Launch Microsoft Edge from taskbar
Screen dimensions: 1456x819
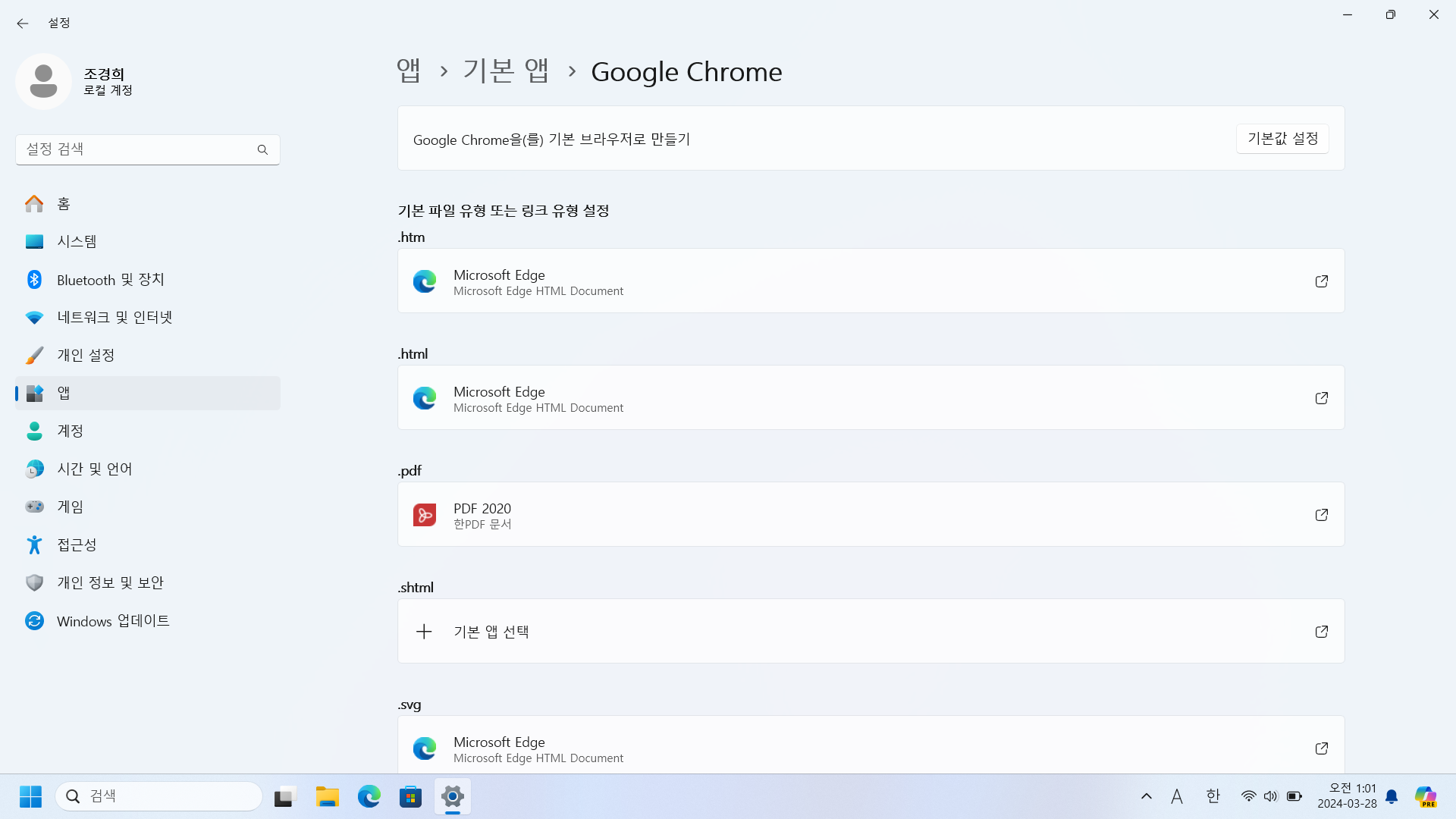(x=369, y=796)
